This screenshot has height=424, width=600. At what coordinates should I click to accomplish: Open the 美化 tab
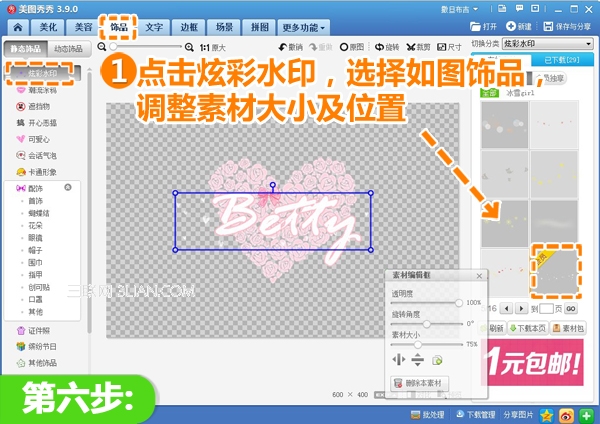coord(48,27)
